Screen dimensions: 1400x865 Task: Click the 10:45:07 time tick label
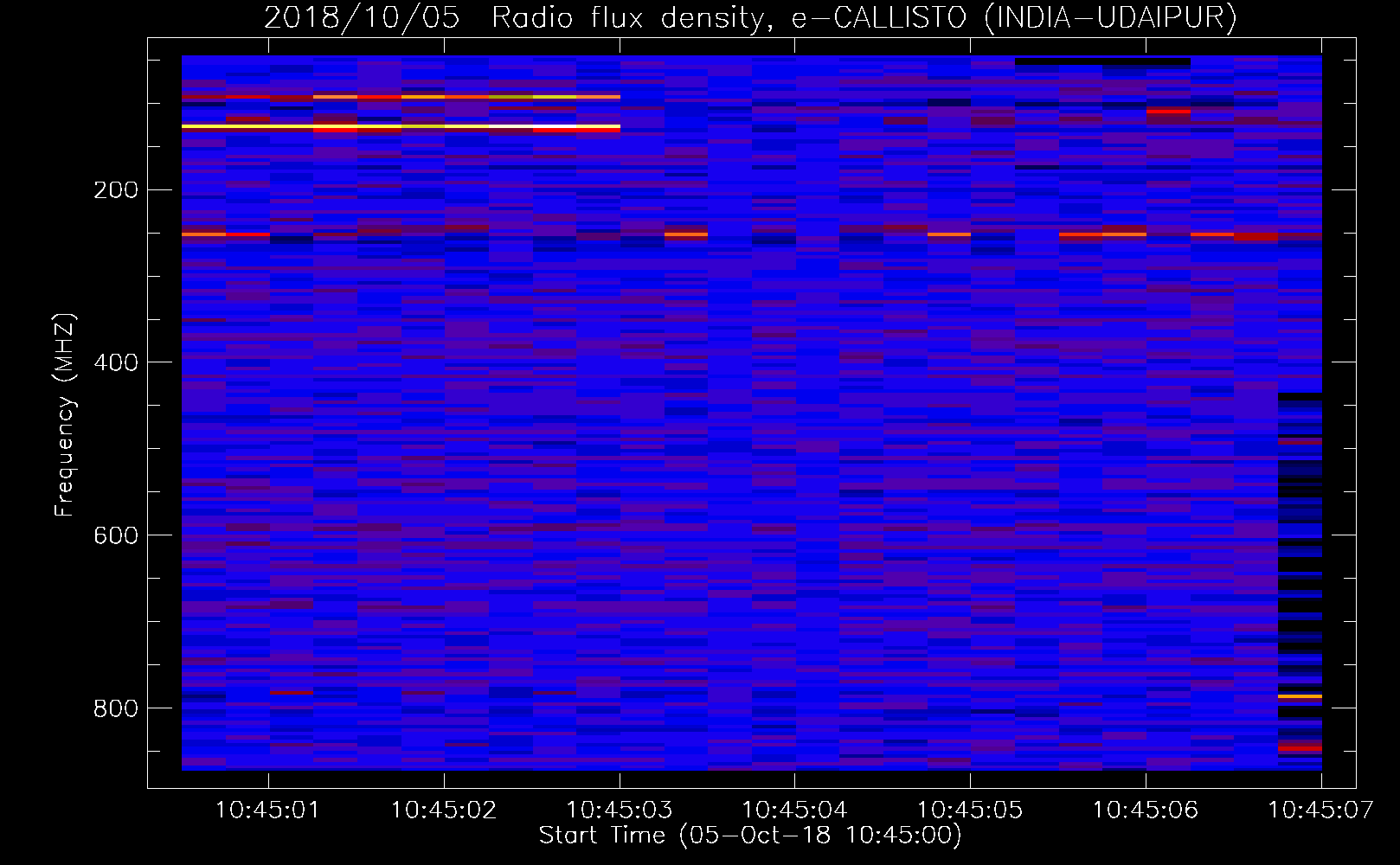click(1320, 810)
